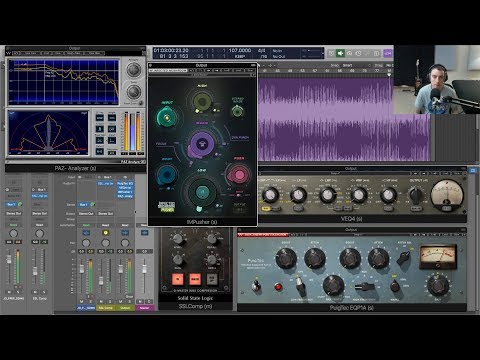The width and height of the screenshot is (480, 360).
Task: Open Stereo Out menu on leftmost strip
Action: click(13, 213)
